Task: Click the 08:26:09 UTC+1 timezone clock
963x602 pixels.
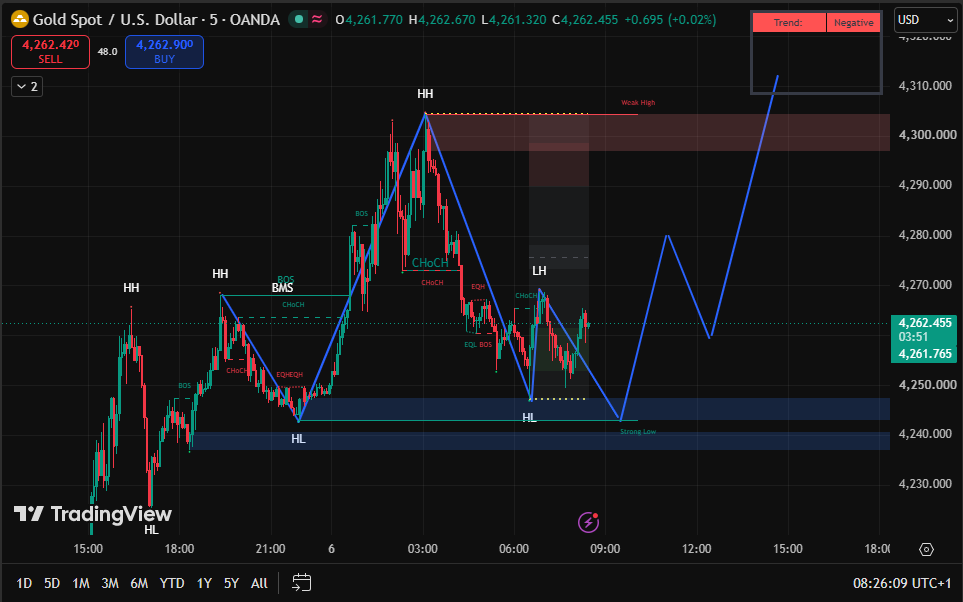Action: [902, 583]
